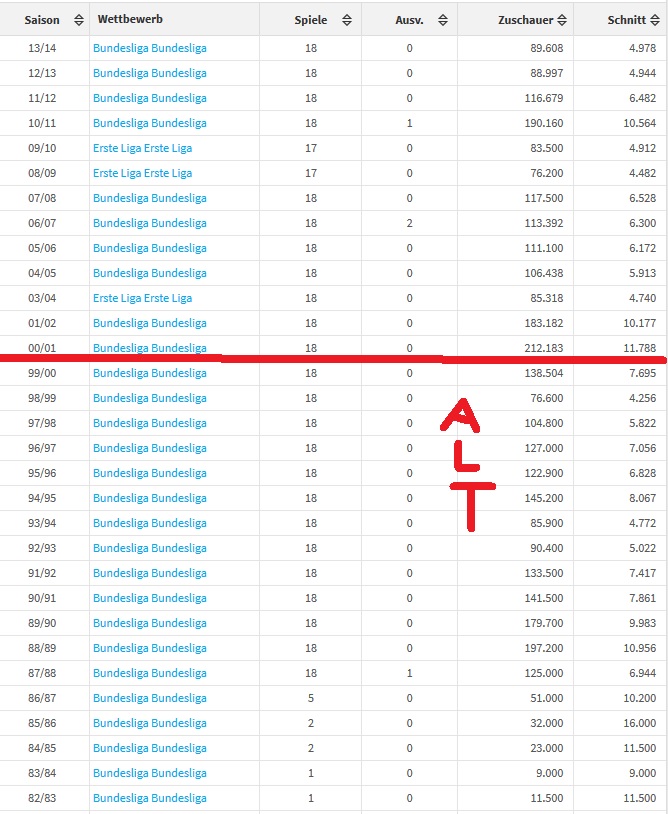Select Zuschauer value 138.504
Image resolution: width=668 pixels, height=814 pixels.
coord(543,373)
